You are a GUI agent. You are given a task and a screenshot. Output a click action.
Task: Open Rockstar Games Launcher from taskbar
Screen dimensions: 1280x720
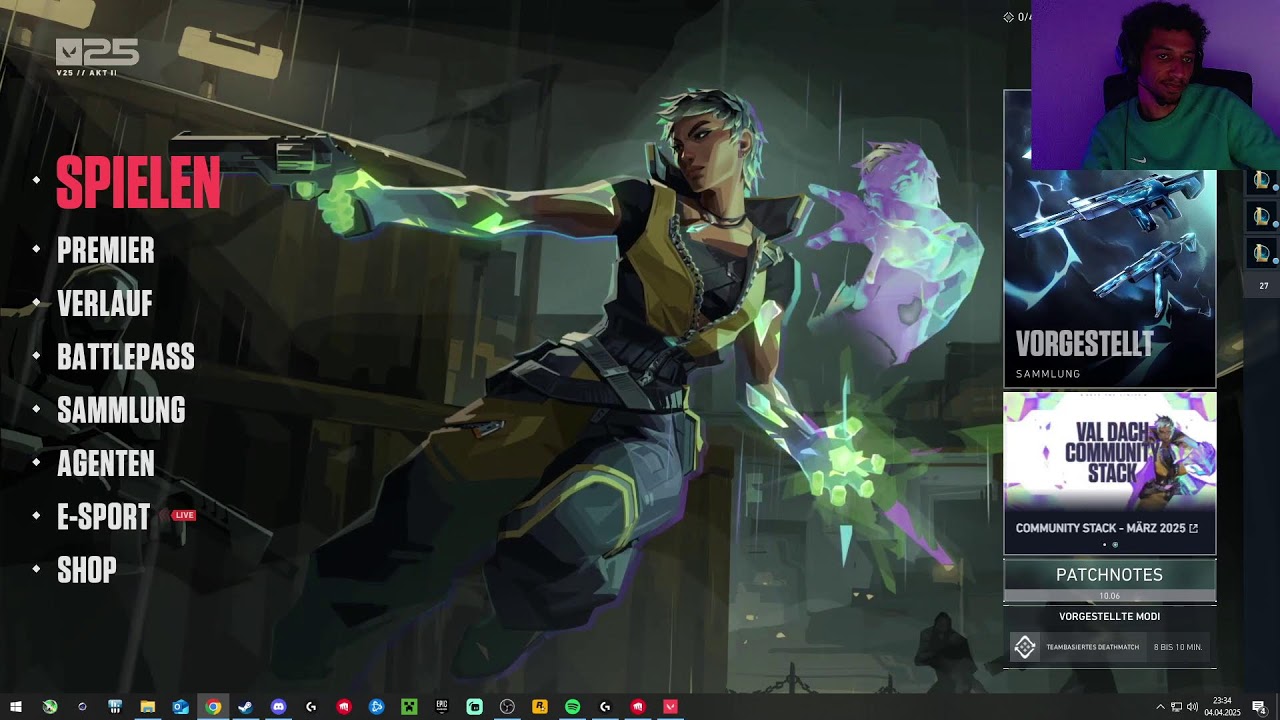pos(540,707)
